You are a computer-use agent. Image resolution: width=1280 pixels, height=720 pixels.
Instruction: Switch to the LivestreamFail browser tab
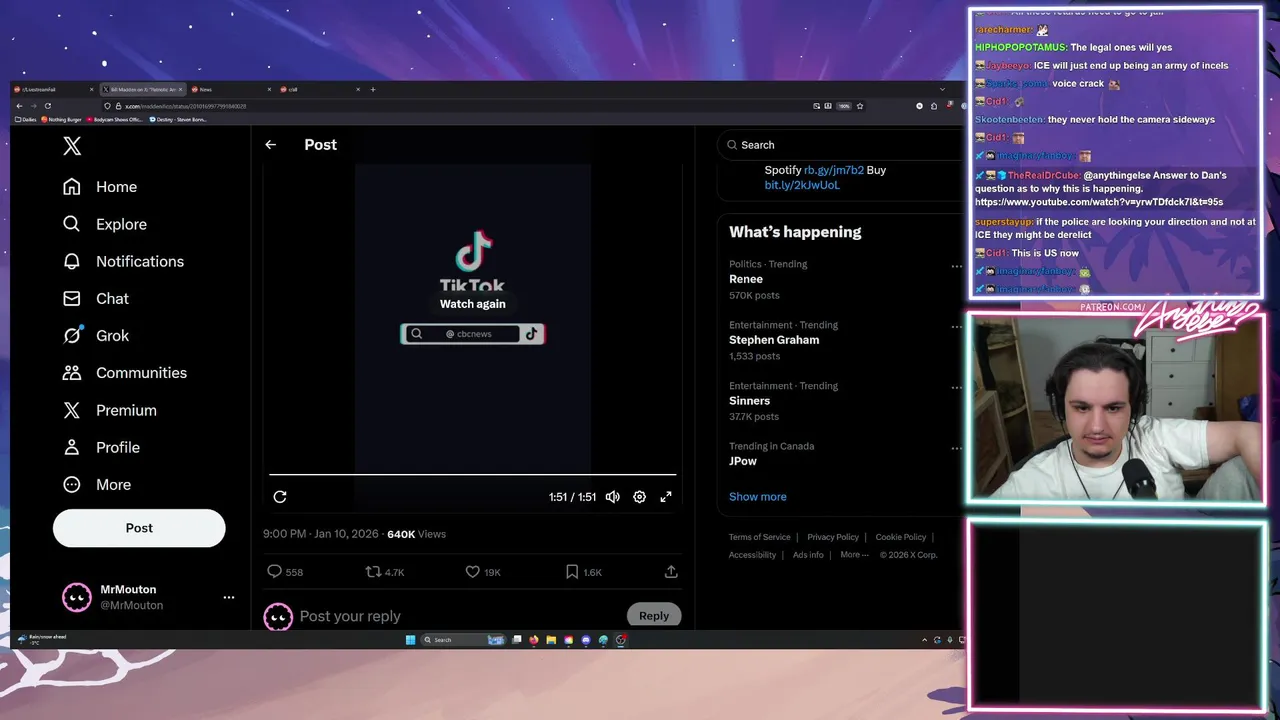(x=55, y=89)
